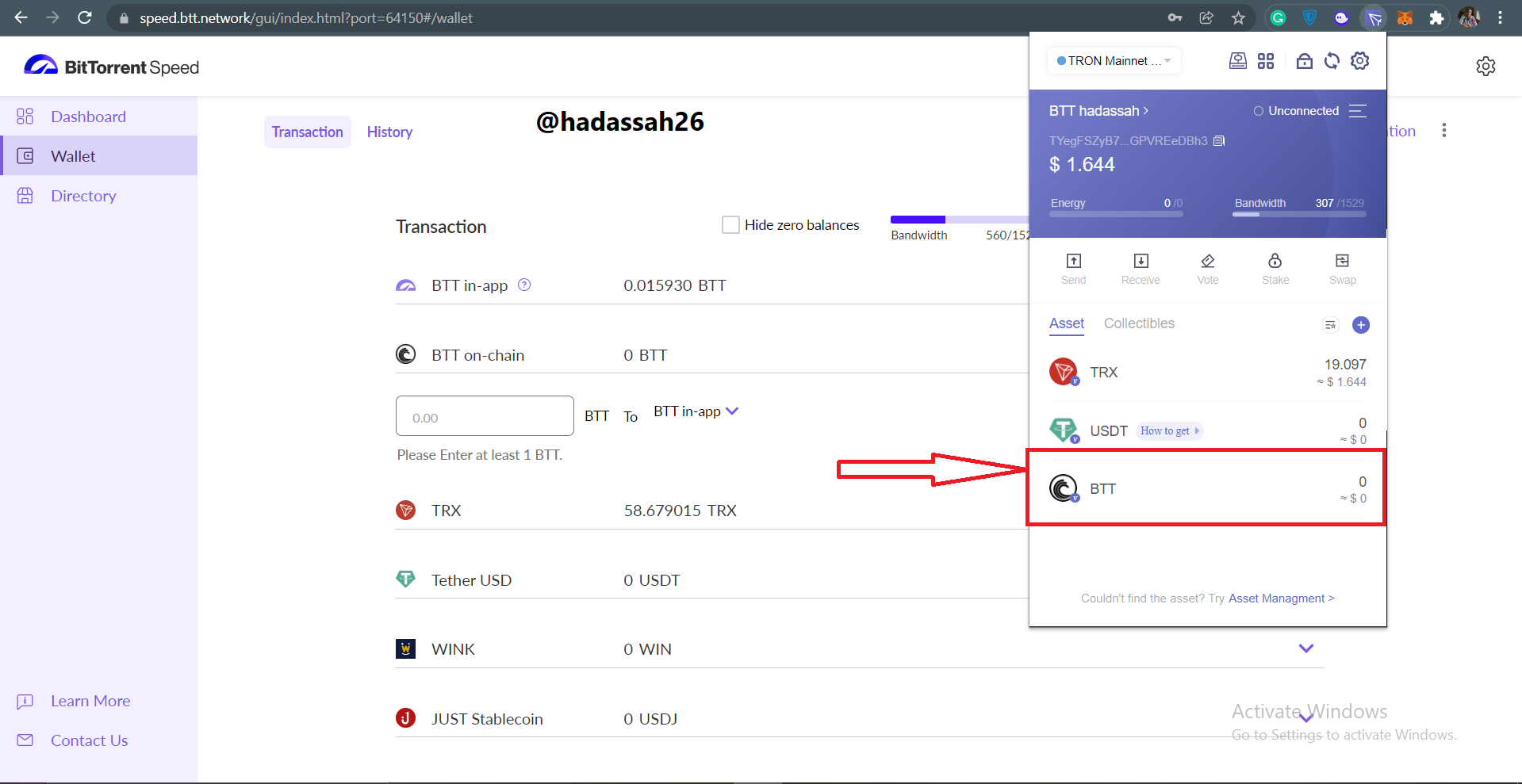
Task: Bookmark this page with the star icon
Action: (1238, 17)
